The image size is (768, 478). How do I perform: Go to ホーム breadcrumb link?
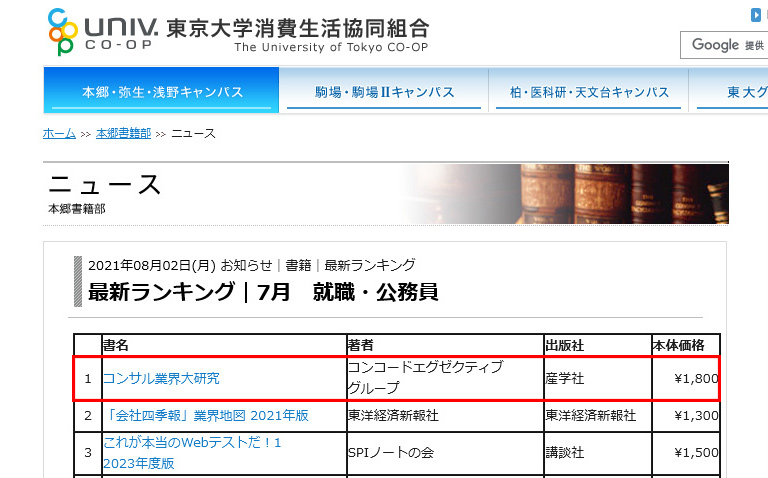[x=59, y=133]
